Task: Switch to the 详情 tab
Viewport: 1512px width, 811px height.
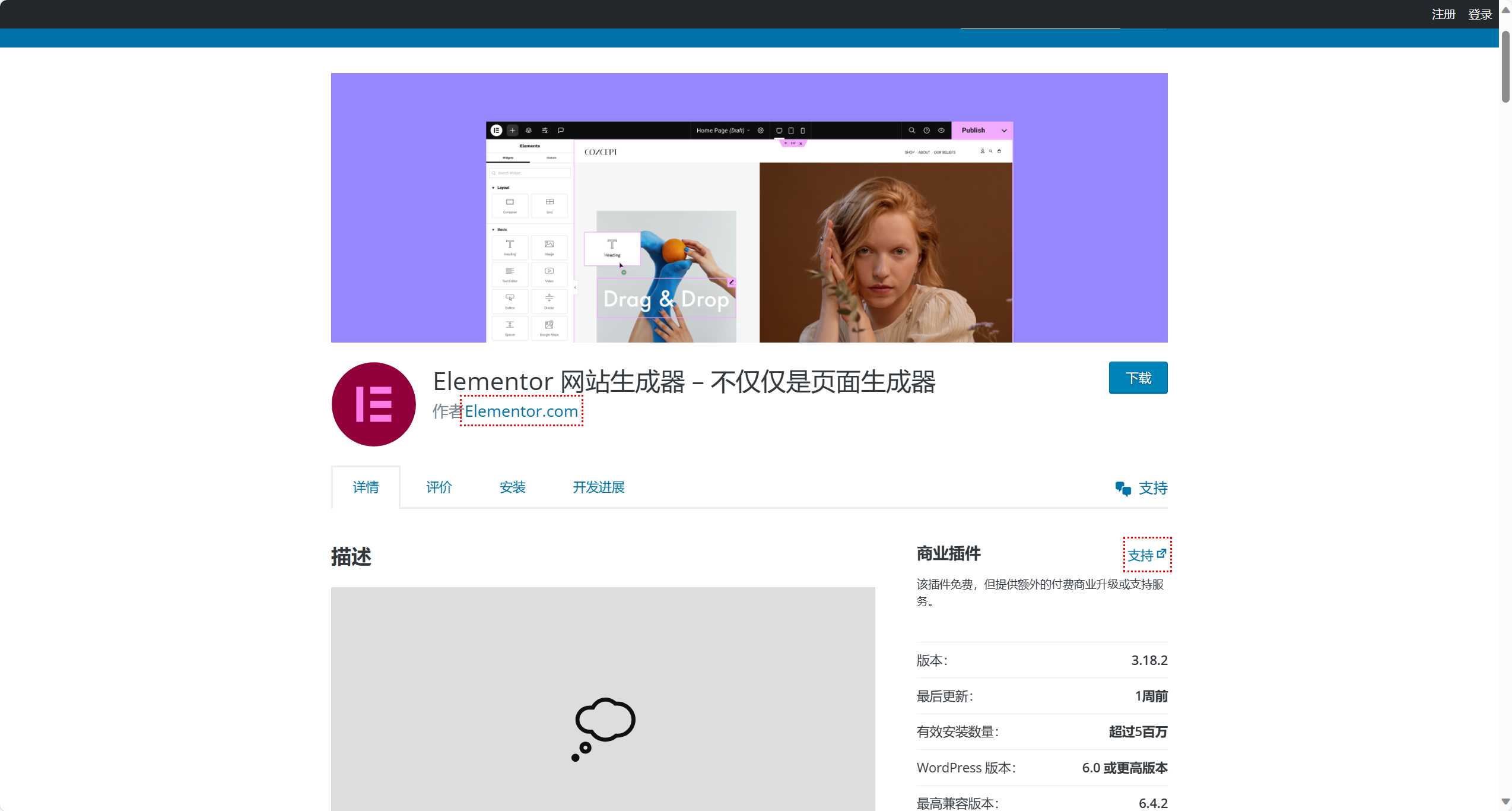Action: tap(366, 487)
